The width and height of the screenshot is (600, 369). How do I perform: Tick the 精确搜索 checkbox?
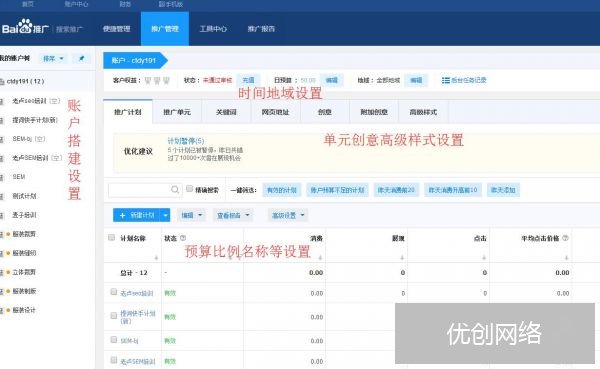[x=189, y=188]
